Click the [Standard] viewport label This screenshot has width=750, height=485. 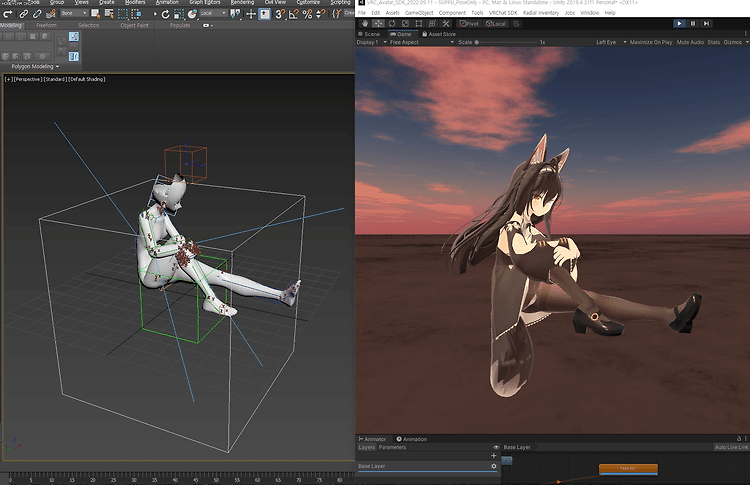point(55,79)
